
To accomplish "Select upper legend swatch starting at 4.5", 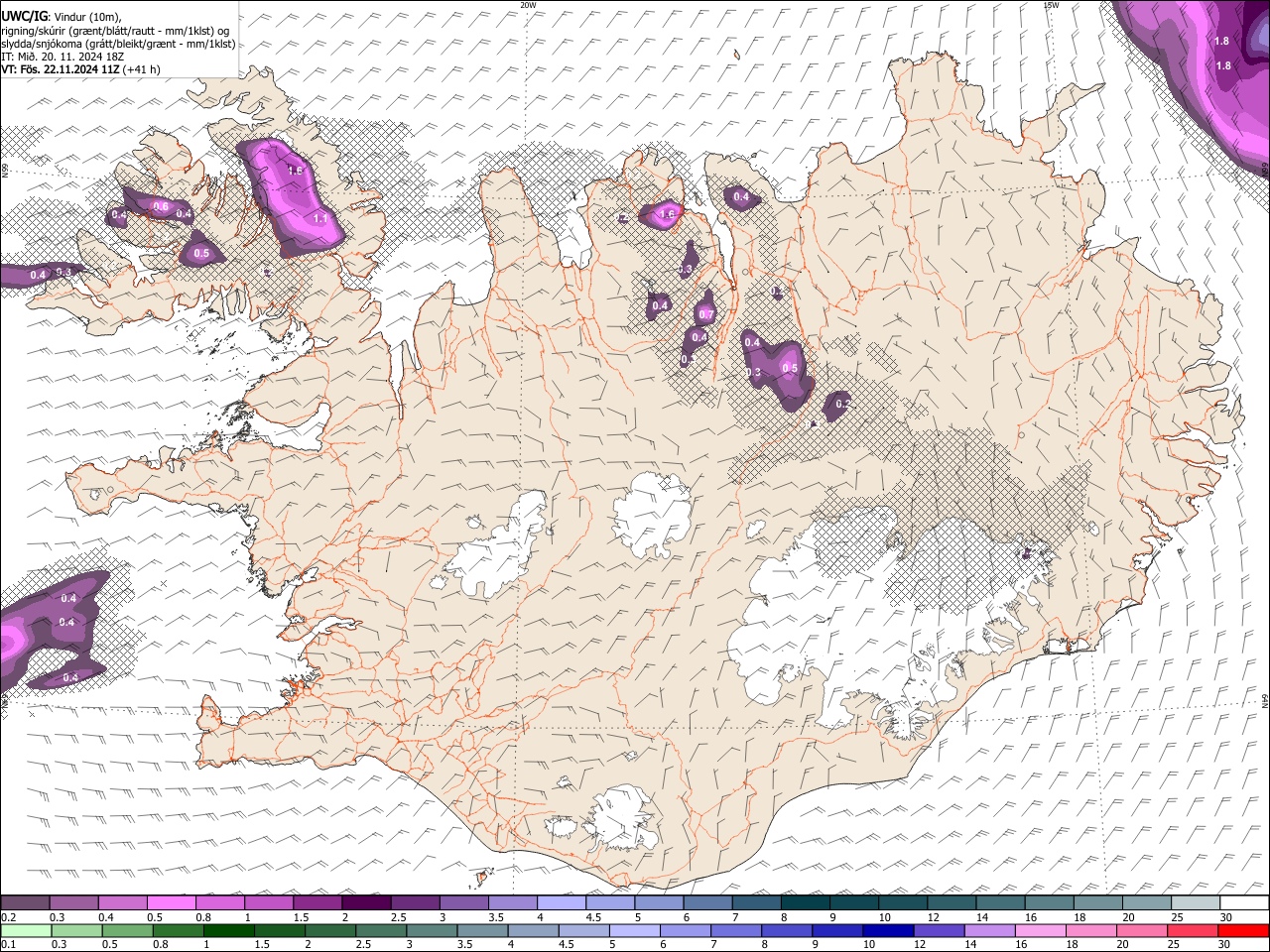I will [610, 903].
